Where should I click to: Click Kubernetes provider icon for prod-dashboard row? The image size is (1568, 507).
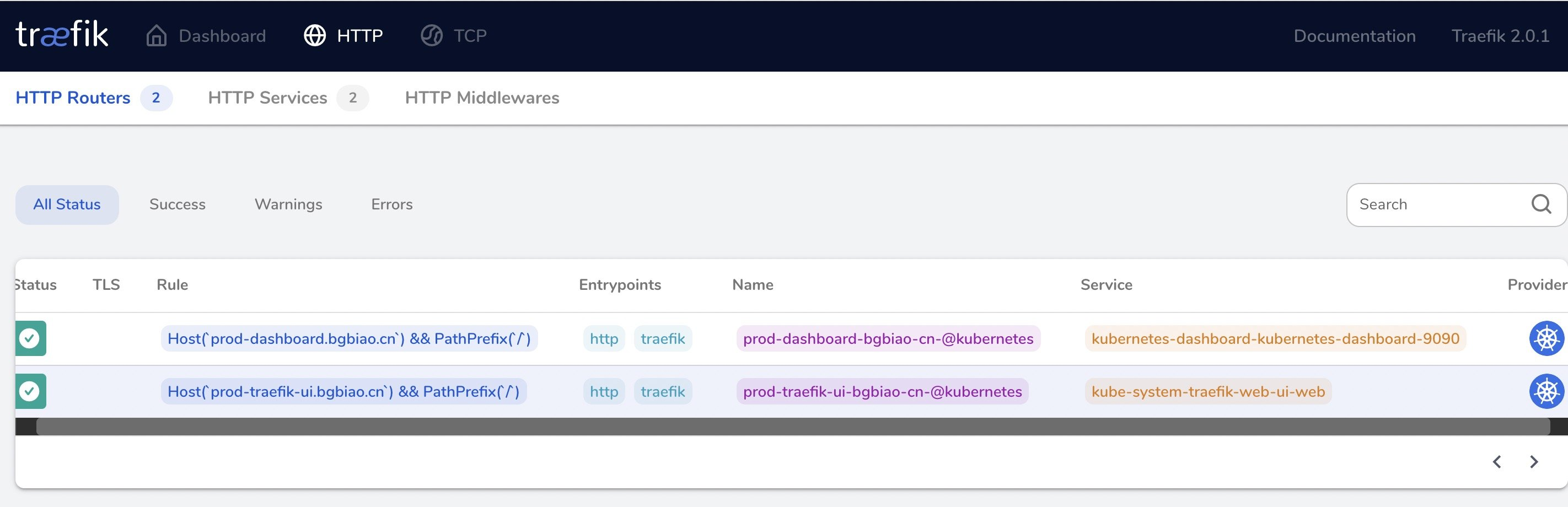(x=1546, y=338)
